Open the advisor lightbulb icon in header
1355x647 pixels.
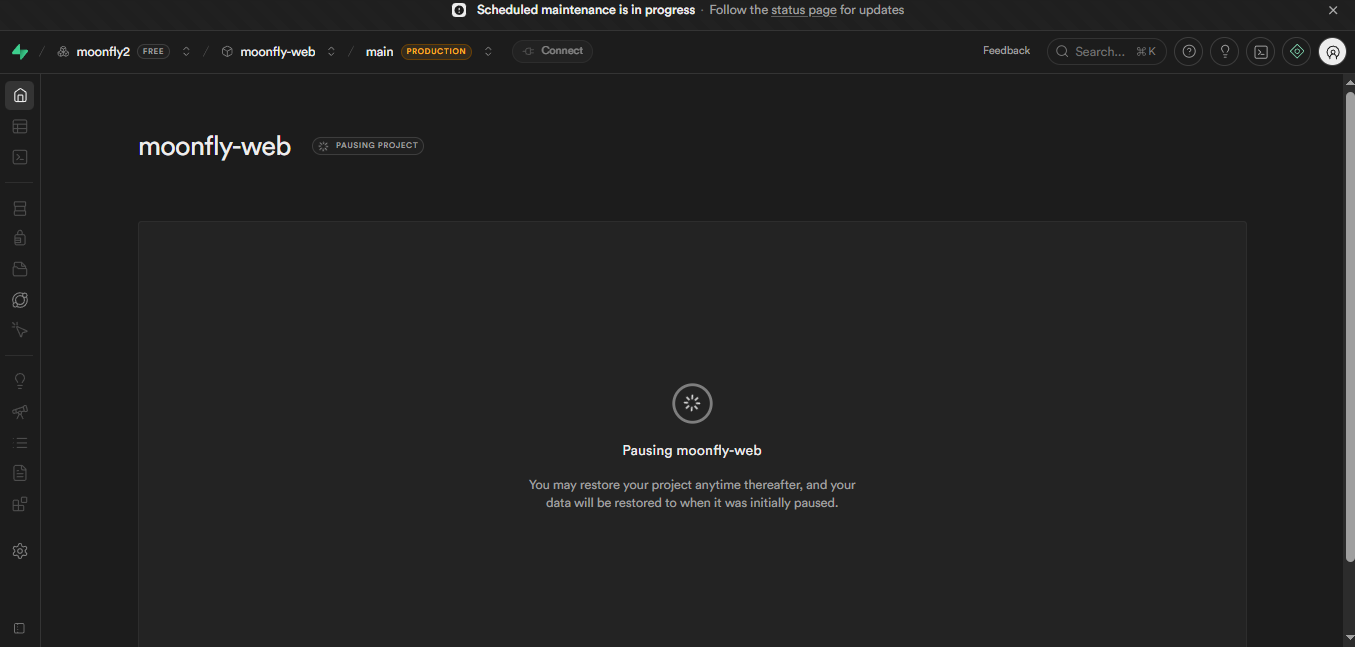1225,52
